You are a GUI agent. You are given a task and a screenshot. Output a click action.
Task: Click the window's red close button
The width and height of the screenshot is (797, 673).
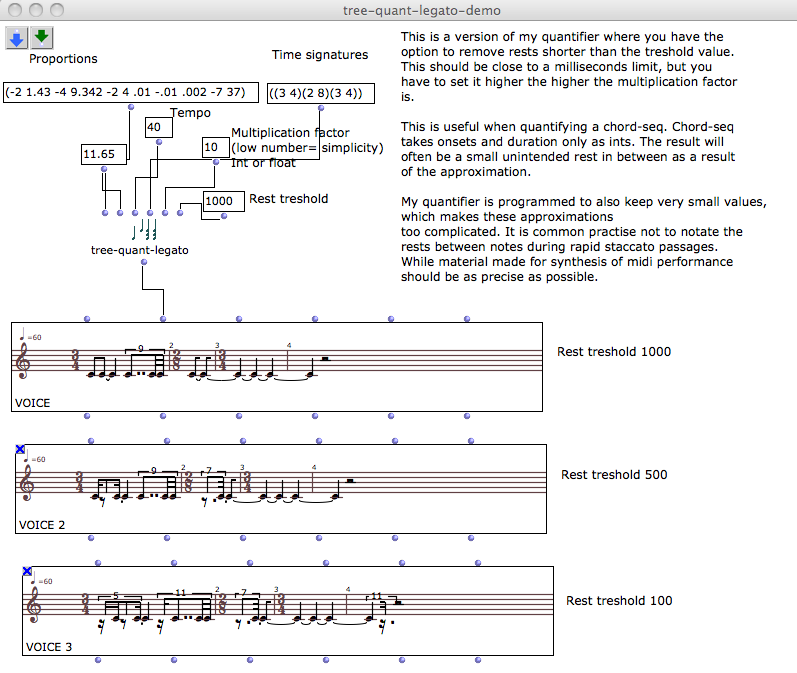point(14,9)
